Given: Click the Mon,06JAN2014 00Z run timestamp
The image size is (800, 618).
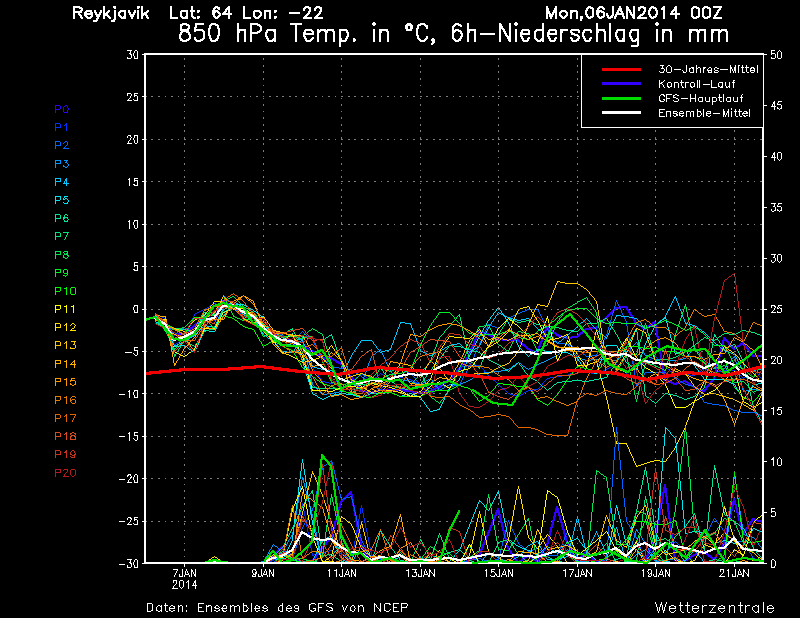Looking at the screenshot, I should pyautogui.click(x=633, y=13).
